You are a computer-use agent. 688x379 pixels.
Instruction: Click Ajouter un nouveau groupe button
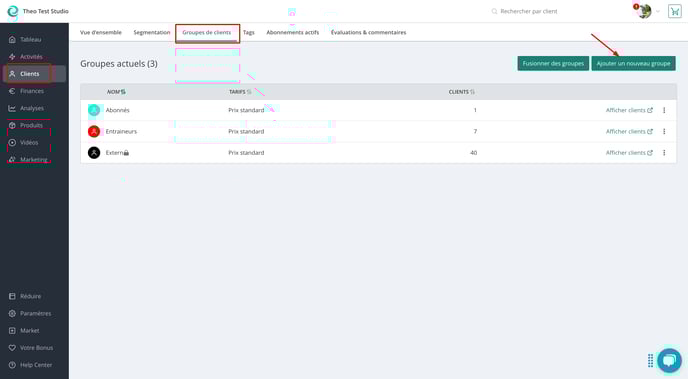pos(633,64)
